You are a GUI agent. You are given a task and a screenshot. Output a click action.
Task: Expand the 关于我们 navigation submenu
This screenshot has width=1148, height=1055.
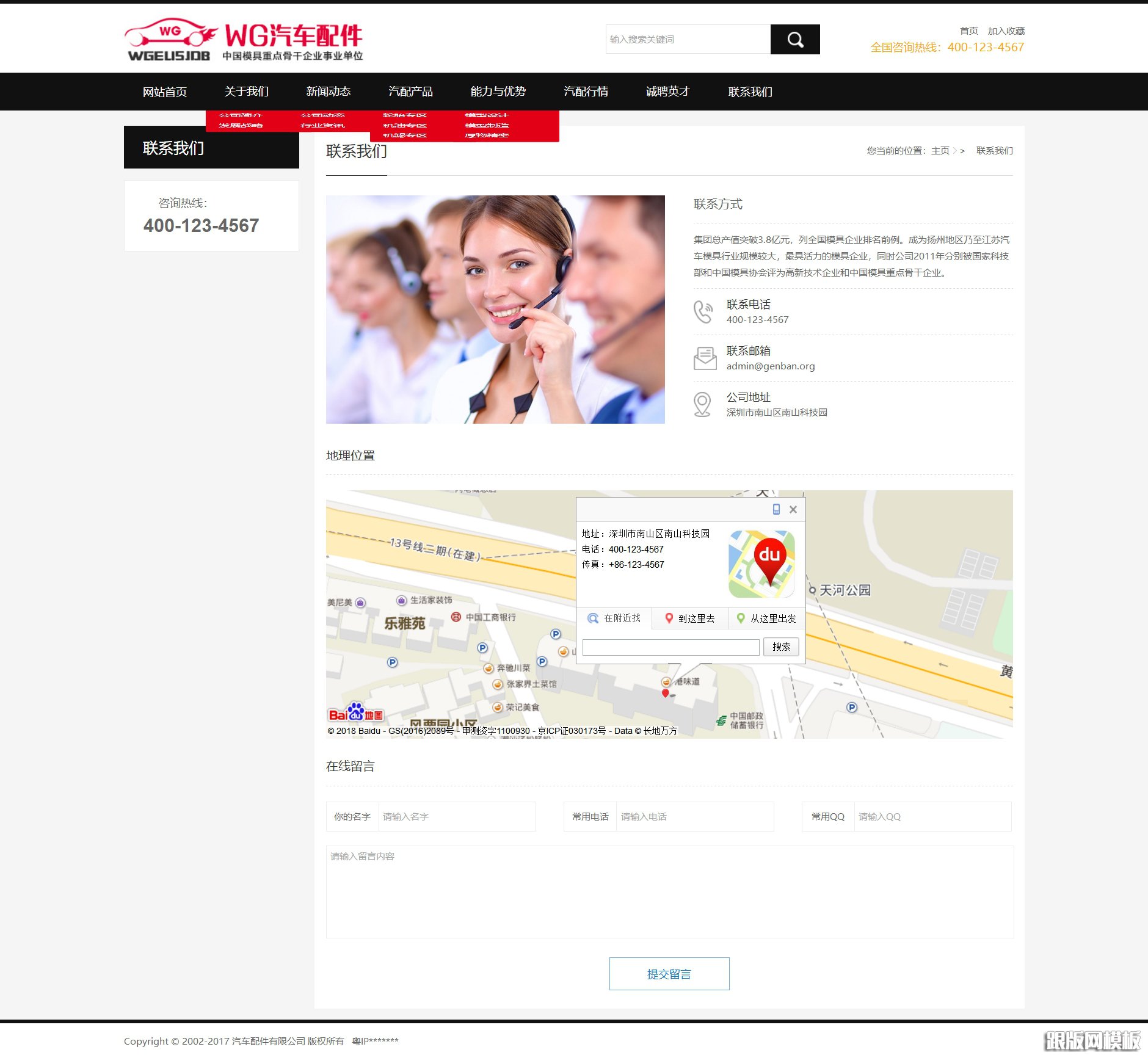pos(245,92)
